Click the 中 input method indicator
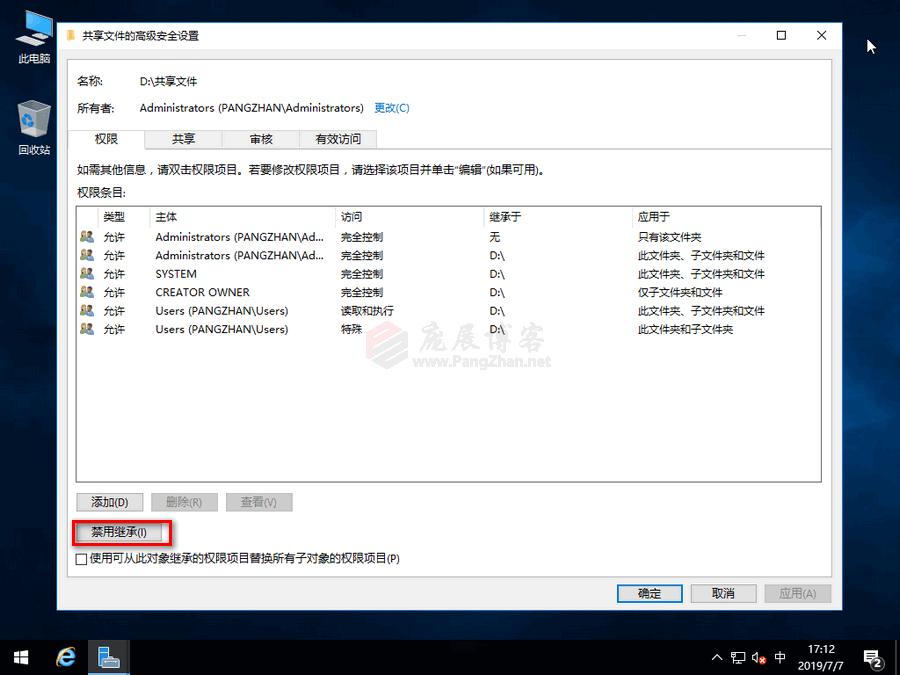The width and height of the screenshot is (900, 675). click(x=779, y=657)
